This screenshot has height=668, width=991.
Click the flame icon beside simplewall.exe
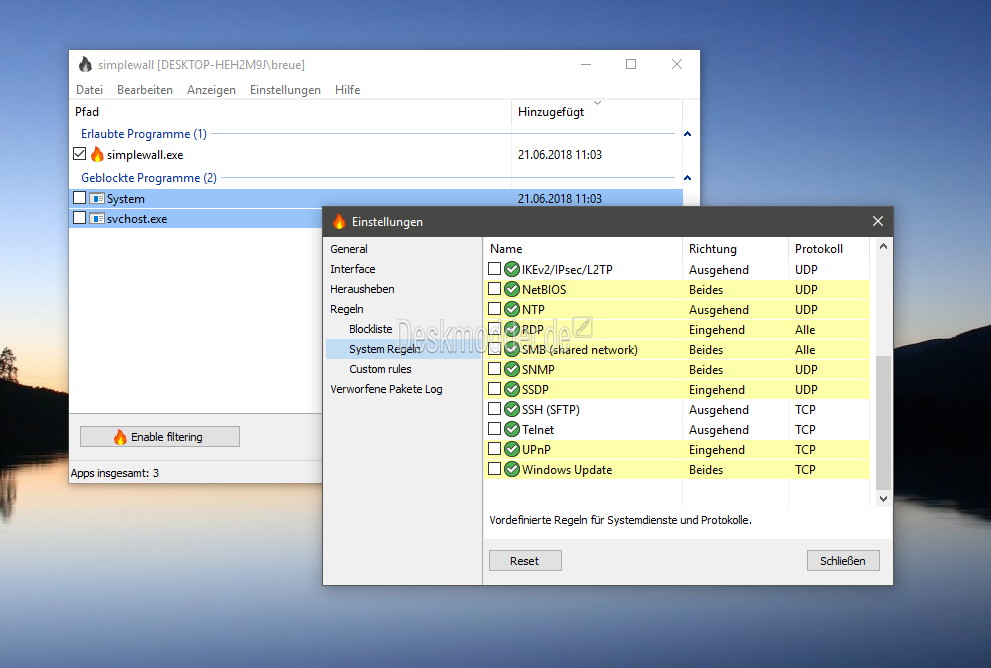pyautogui.click(x=97, y=154)
